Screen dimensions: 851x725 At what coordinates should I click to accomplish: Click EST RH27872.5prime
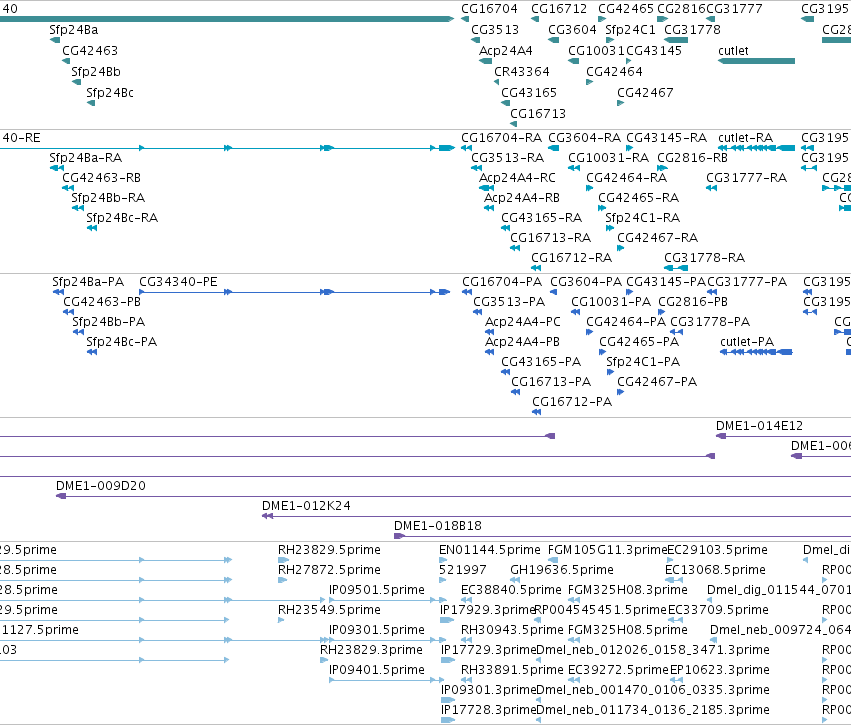click(329, 570)
